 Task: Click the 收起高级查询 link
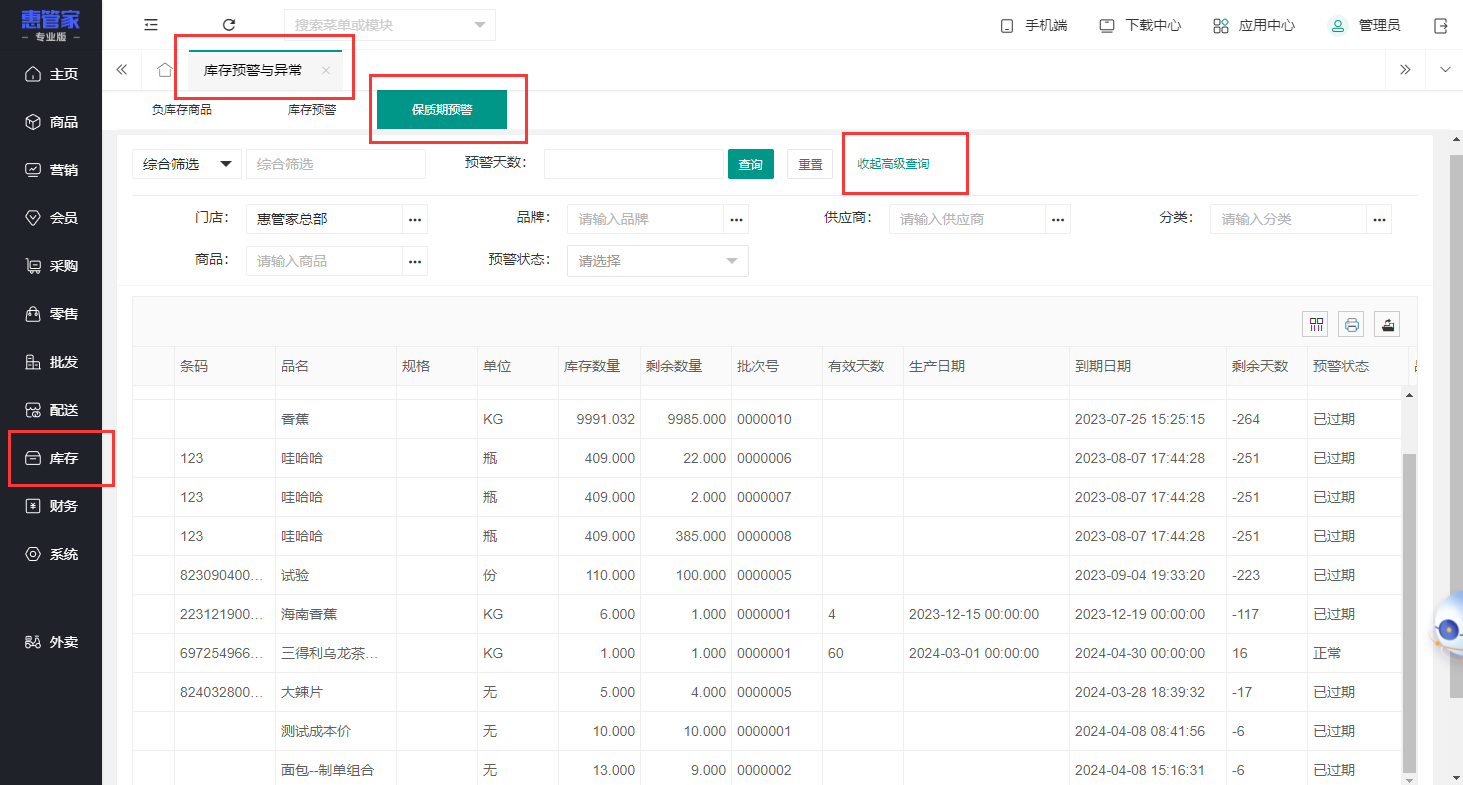pyautogui.click(x=893, y=164)
